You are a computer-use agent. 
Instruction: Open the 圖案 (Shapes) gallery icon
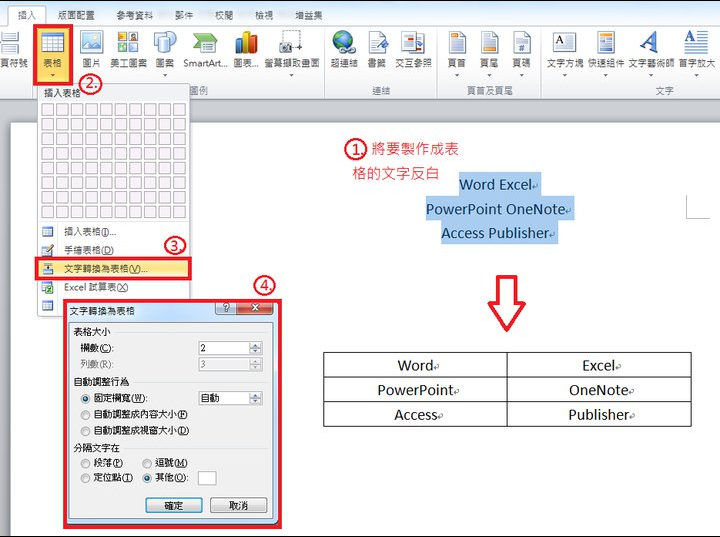(x=165, y=42)
